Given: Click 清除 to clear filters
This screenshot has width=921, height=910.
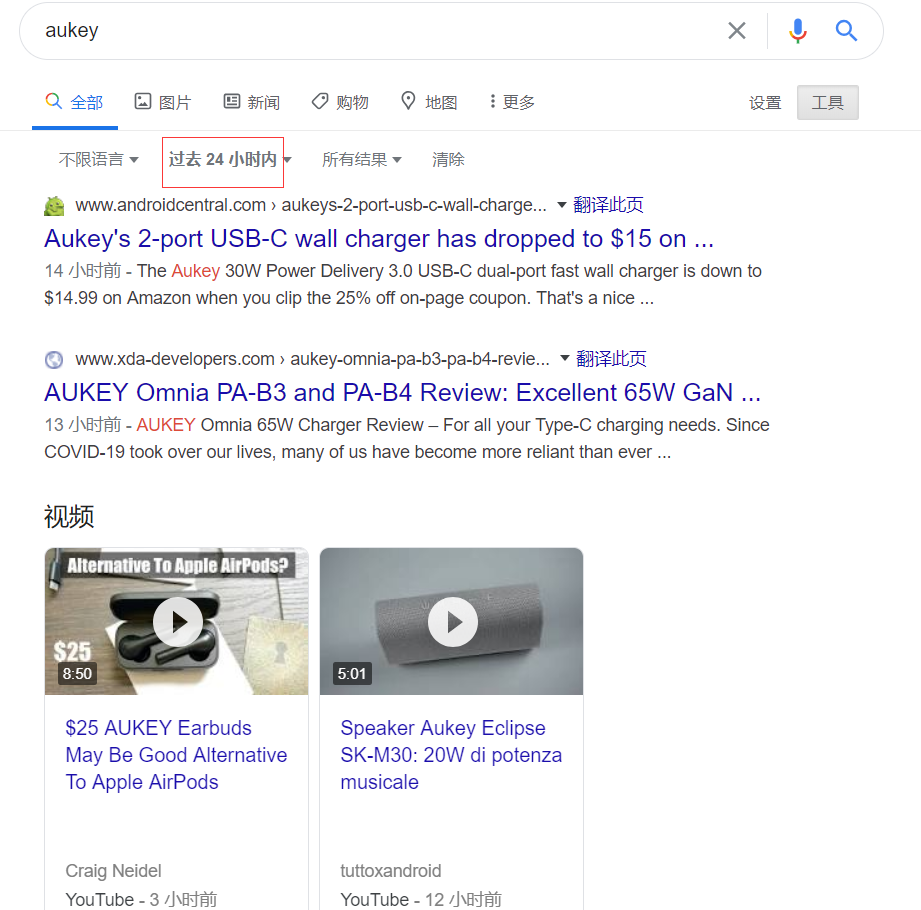Looking at the screenshot, I should 448,159.
